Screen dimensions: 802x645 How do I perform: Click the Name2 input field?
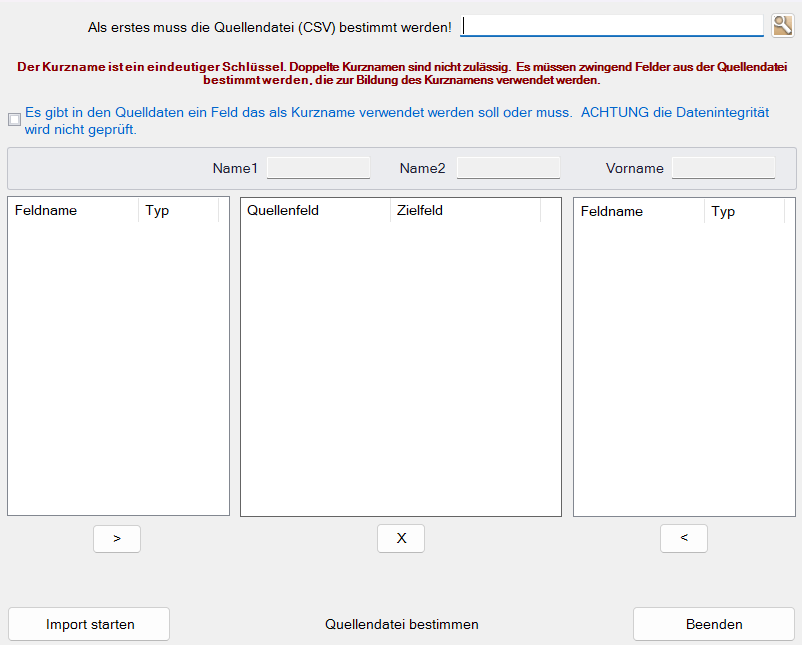pos(508,167)
